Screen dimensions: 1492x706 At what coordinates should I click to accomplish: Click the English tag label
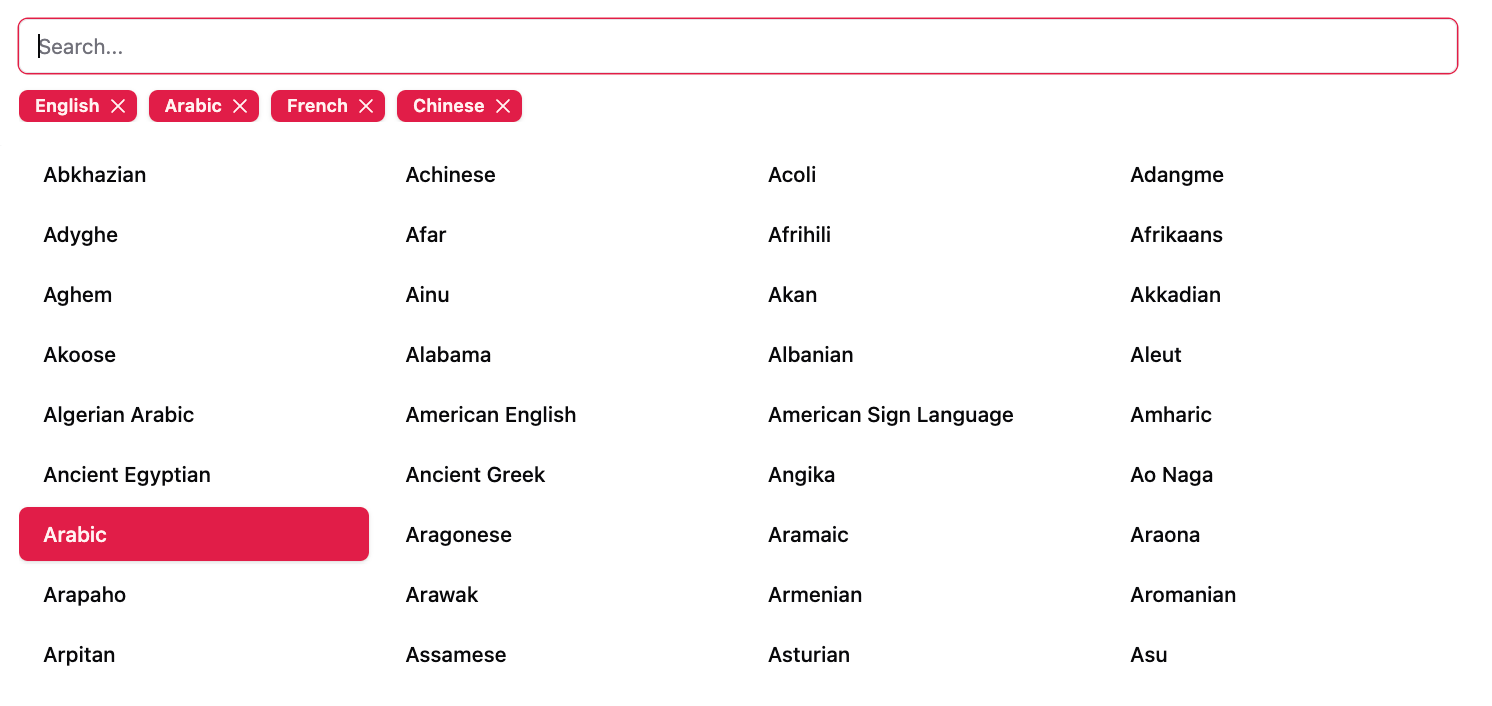coord(67,106)
